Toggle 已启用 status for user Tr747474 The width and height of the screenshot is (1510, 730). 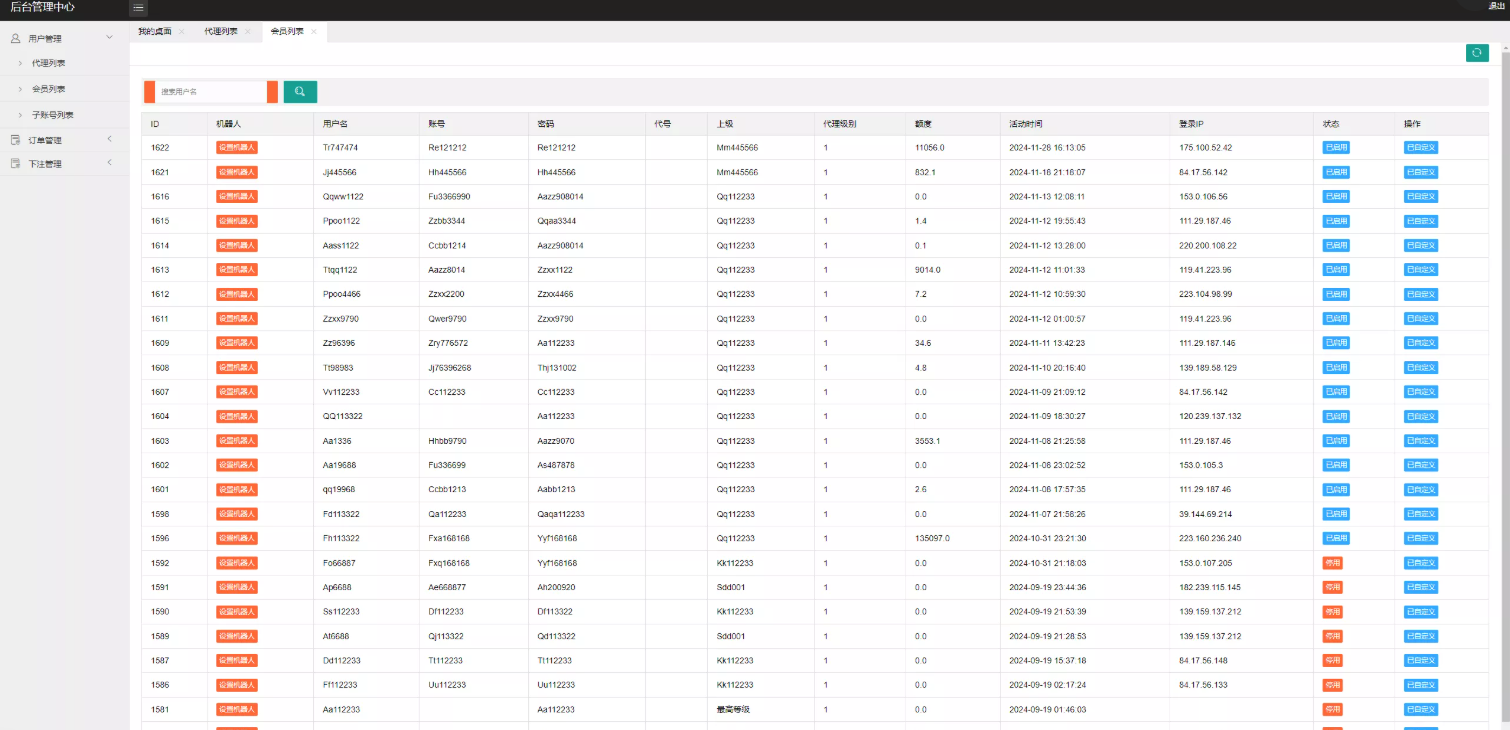coord(1335,147)
